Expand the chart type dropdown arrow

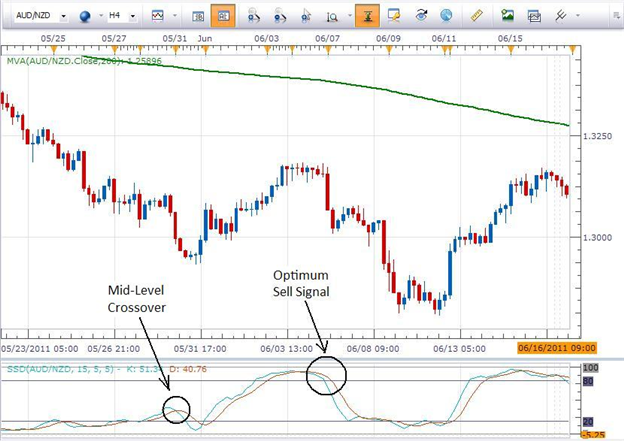(175, 16)
